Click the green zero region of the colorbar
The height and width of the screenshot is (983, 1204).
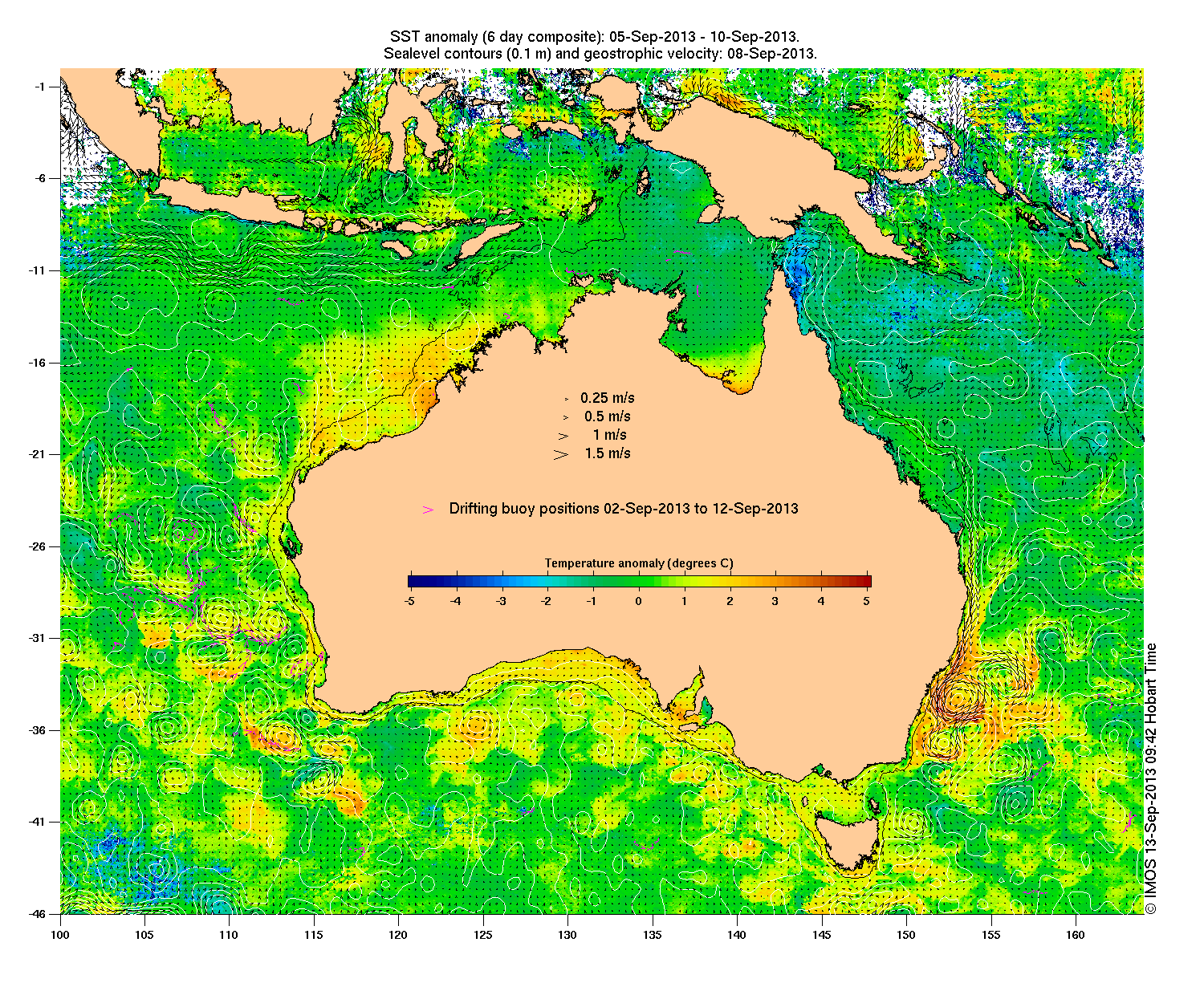[639, 582]
